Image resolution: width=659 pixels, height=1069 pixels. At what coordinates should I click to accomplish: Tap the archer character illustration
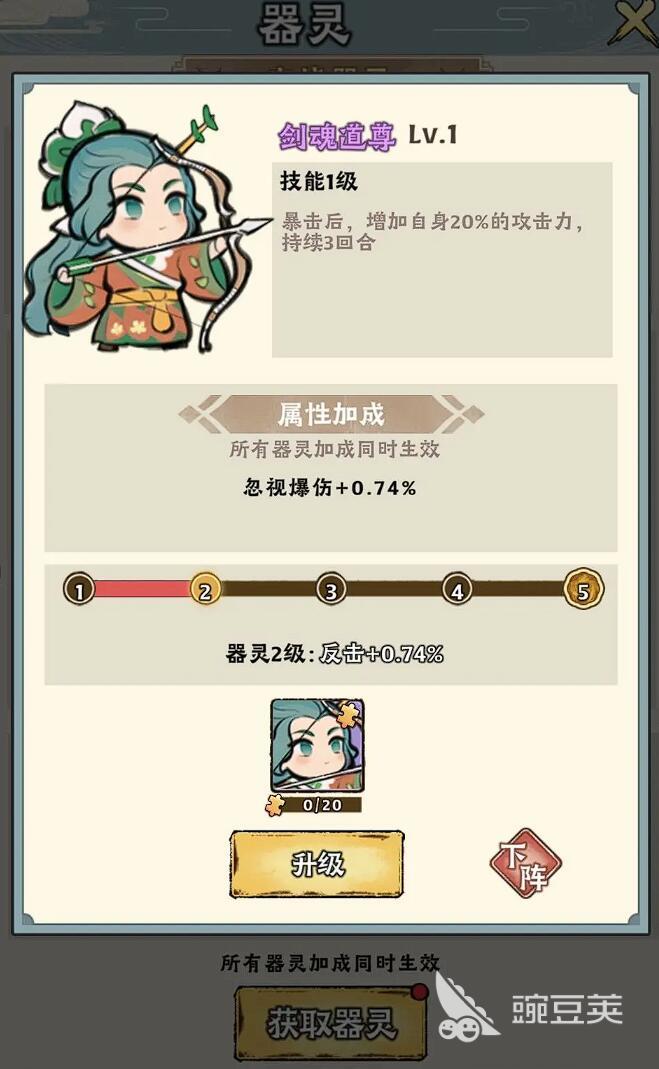pyautogui.click(x=140, y=228)
